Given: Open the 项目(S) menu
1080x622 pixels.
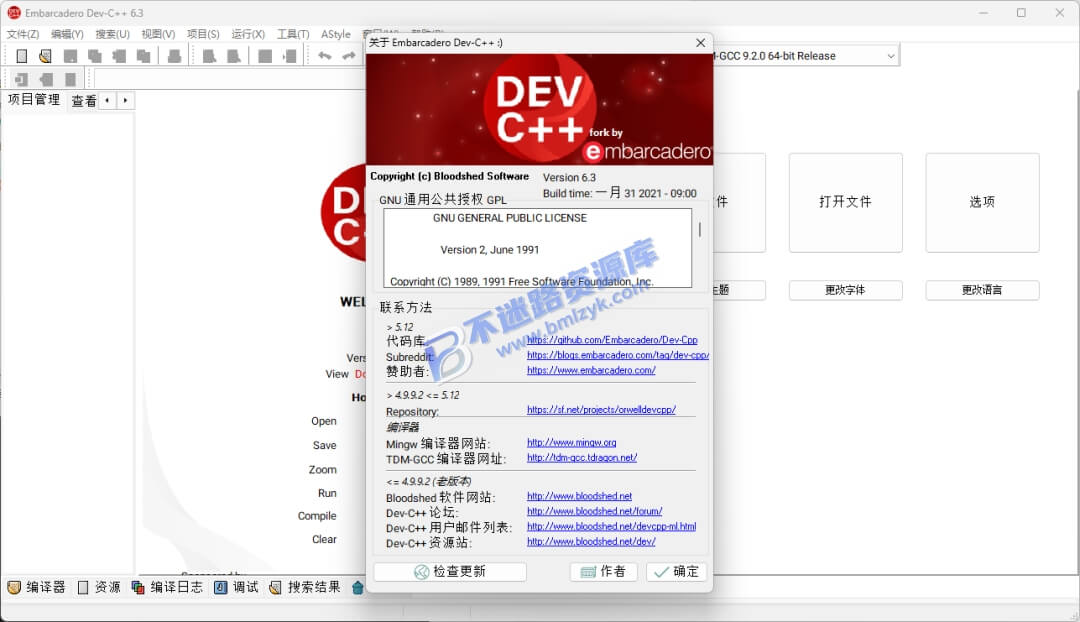Looking at the screenshot, I should click(x=203, y=34).
